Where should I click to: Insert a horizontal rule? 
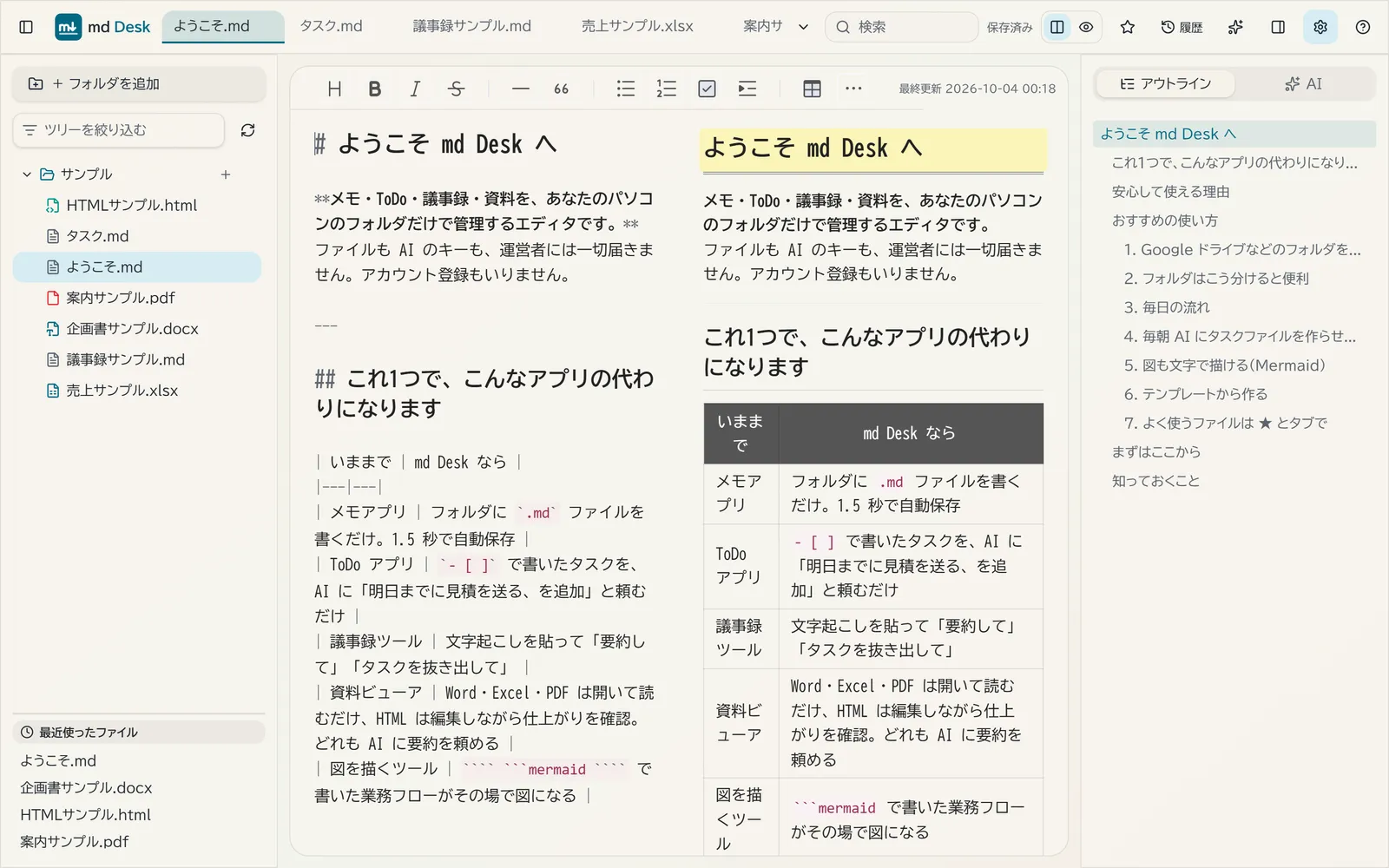pos(521,89)
